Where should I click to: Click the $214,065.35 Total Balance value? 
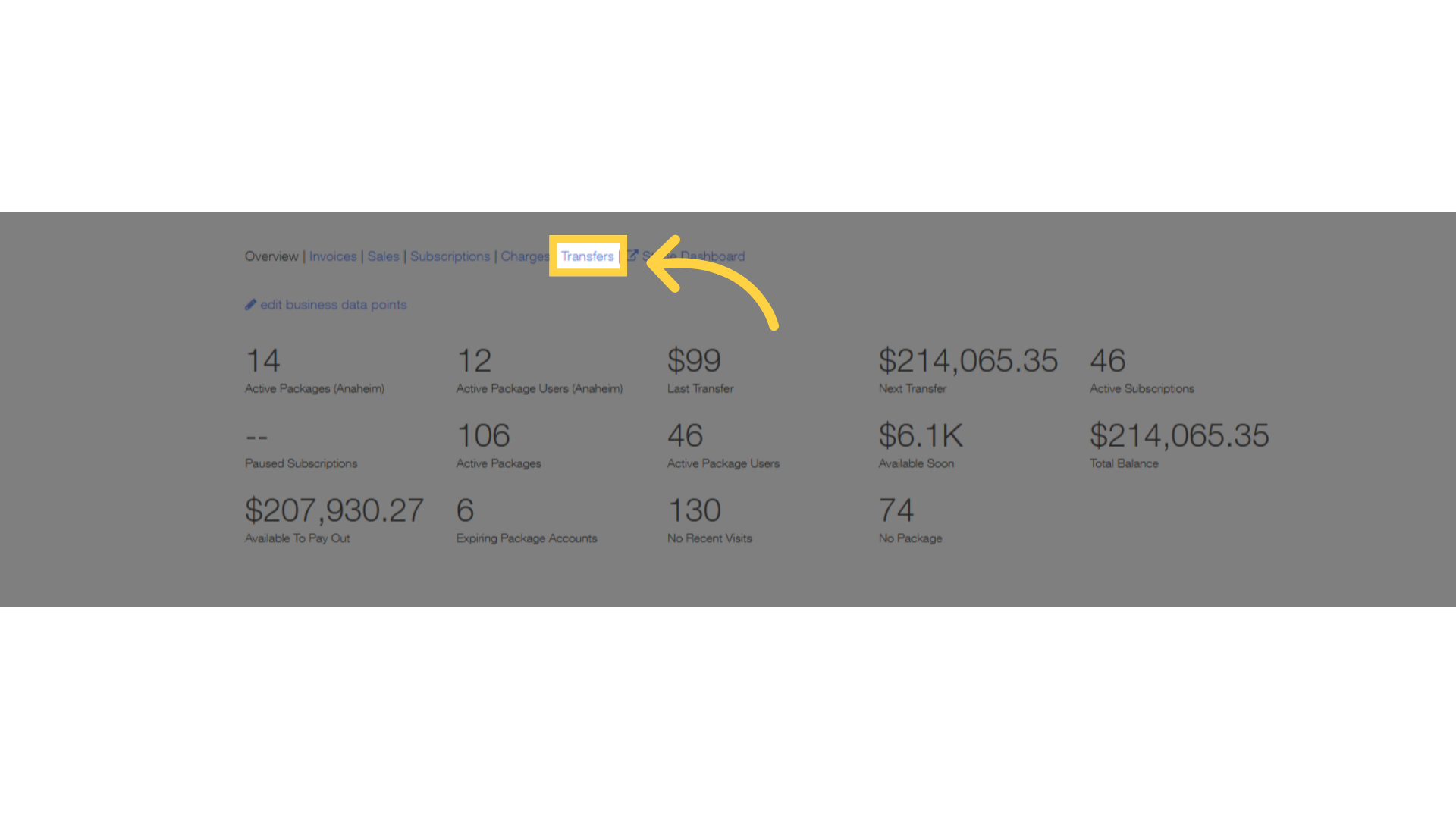(x=1179, y=435)
